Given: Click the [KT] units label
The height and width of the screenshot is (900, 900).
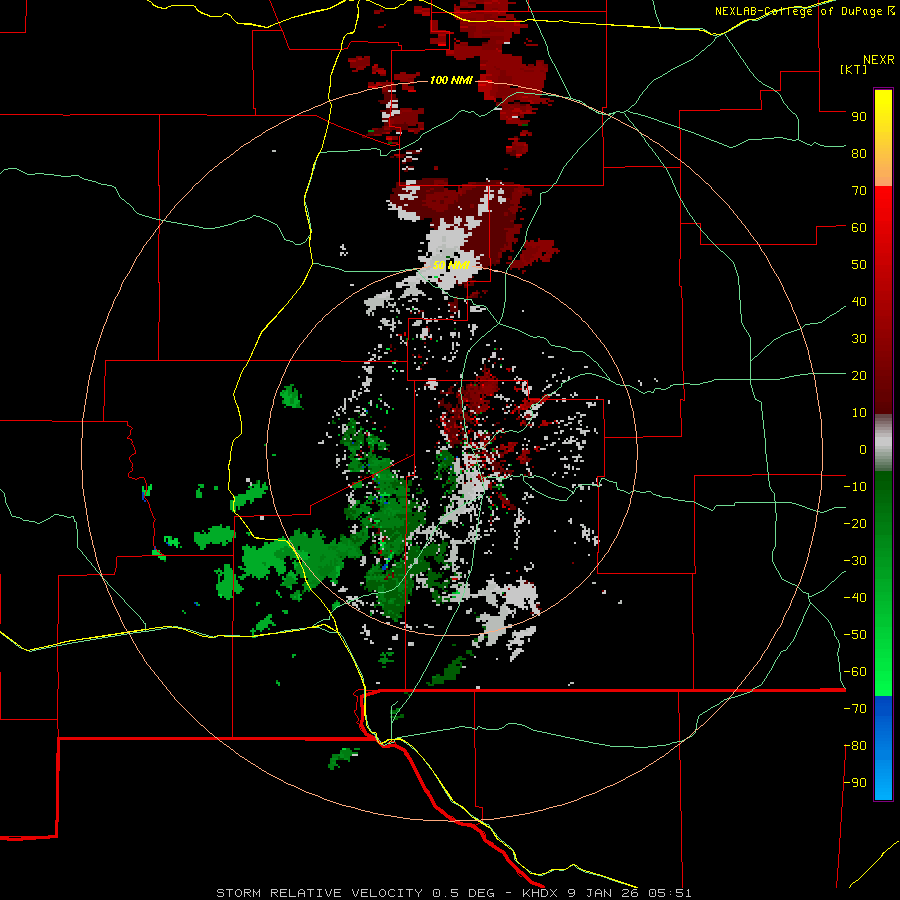Looking at the screenshot, I should click(x=854, y=69).
